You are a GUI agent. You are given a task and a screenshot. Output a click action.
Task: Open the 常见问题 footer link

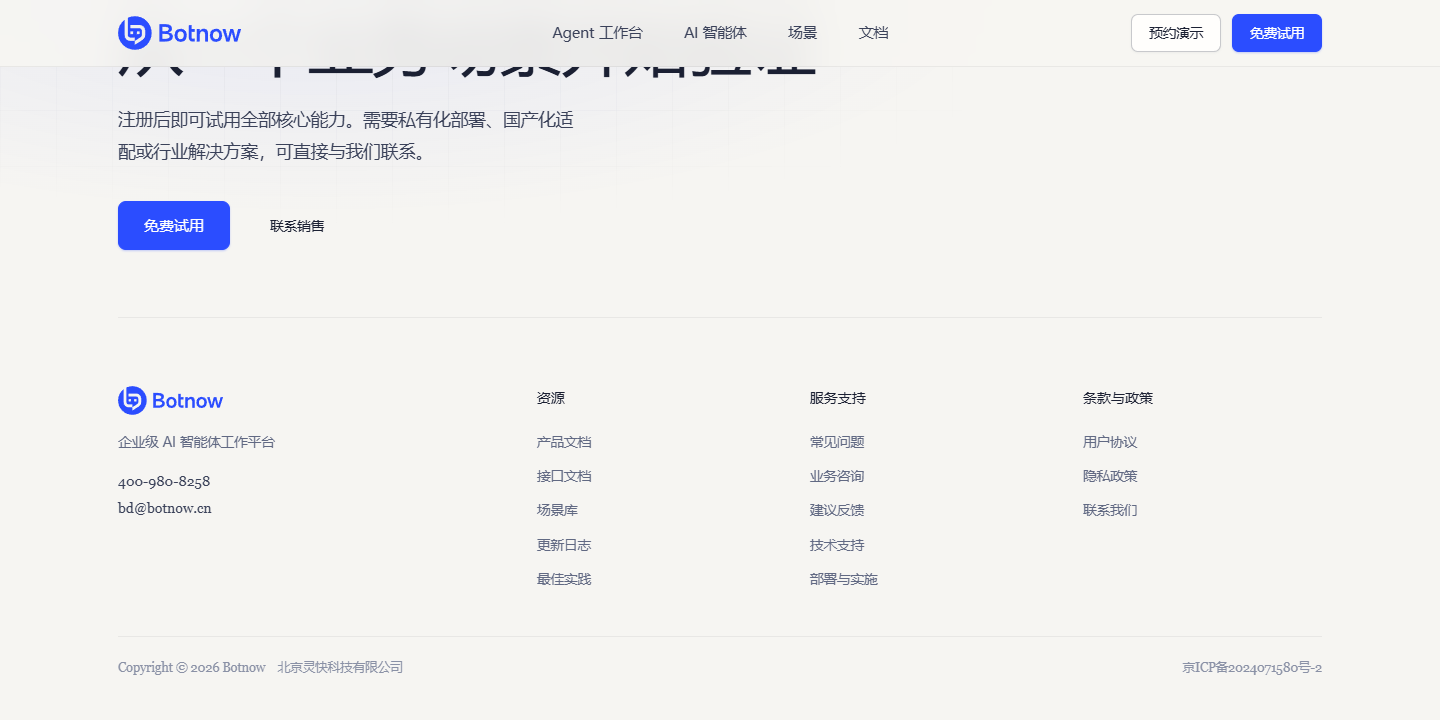coord(837,442)
